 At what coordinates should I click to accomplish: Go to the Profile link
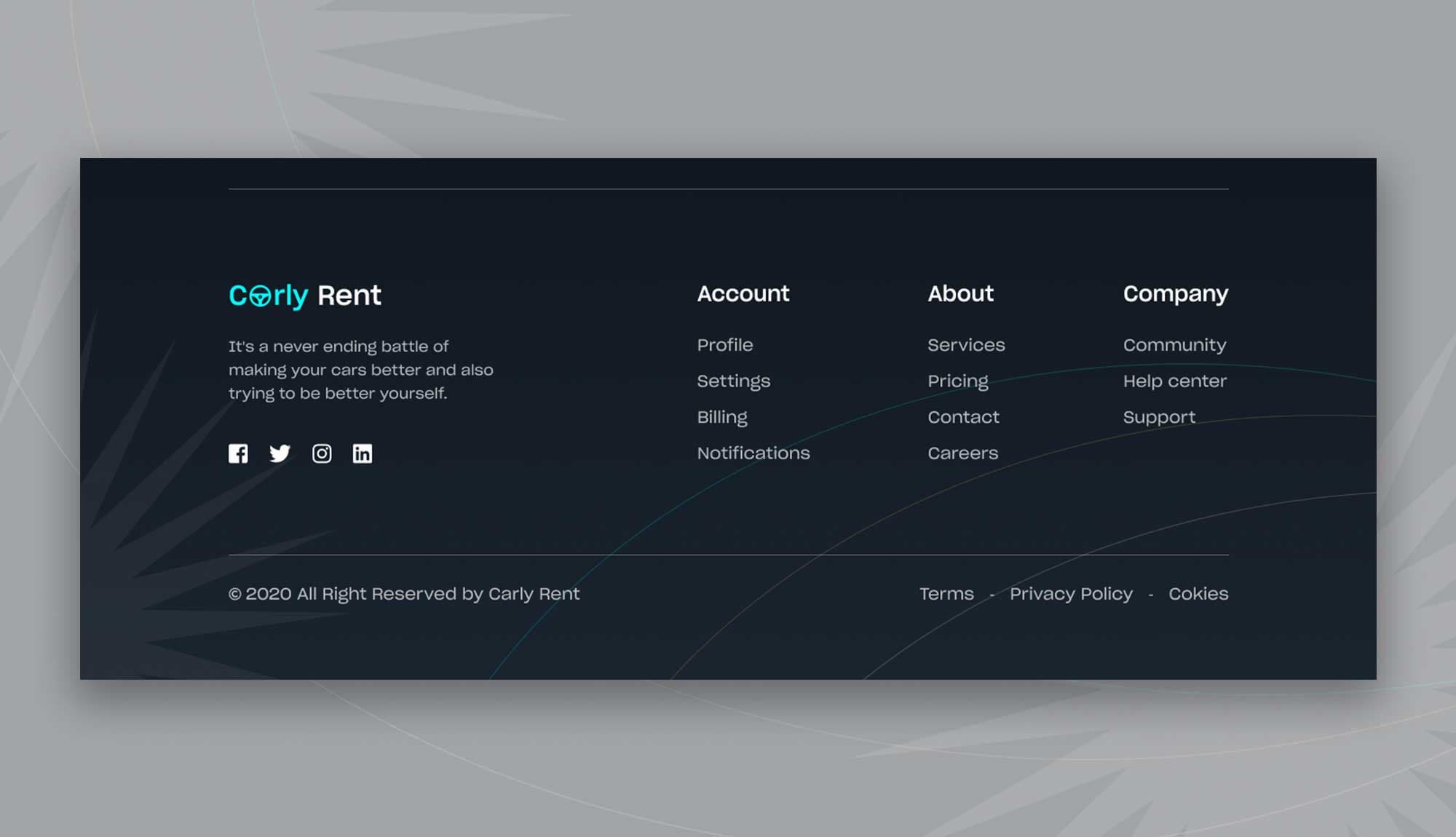725,345
